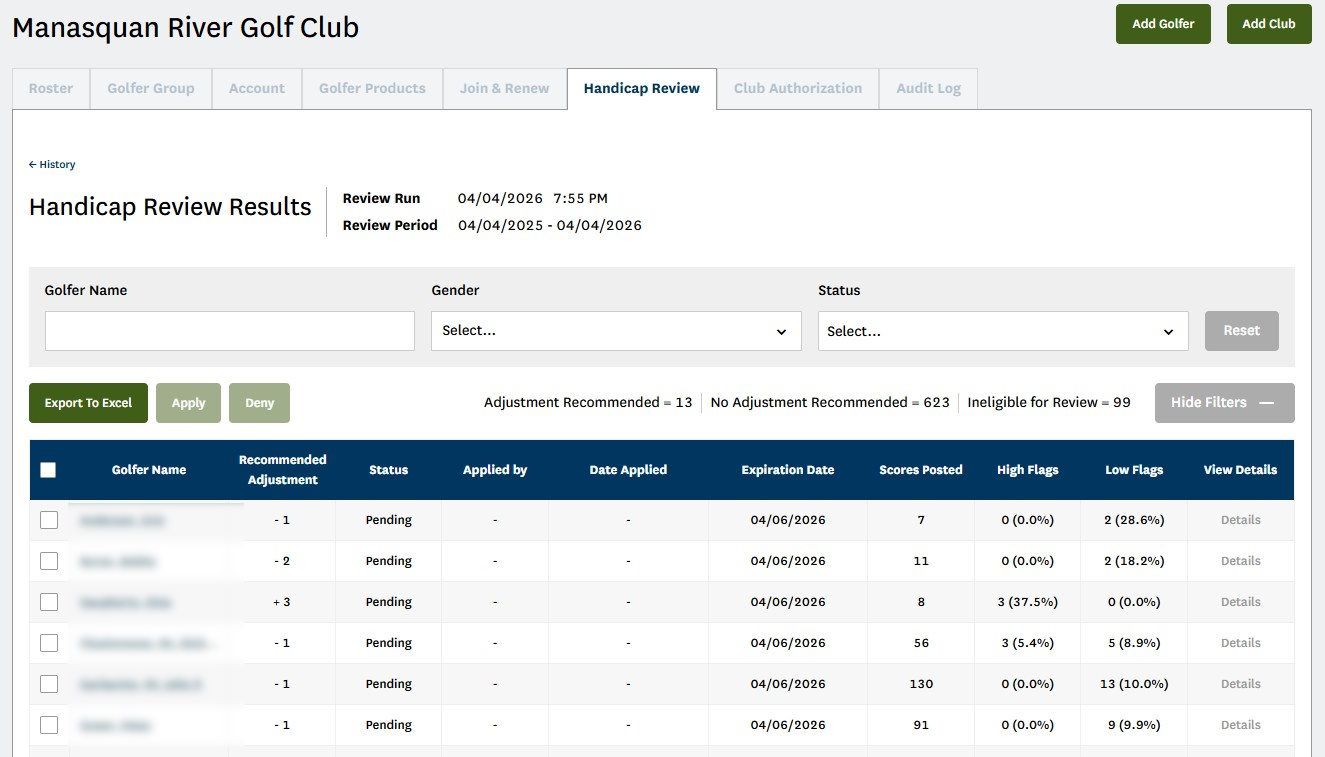Open the Gender filter dropdown
The height and width of the screenshot is (757, 1325).
pos(616,331)
